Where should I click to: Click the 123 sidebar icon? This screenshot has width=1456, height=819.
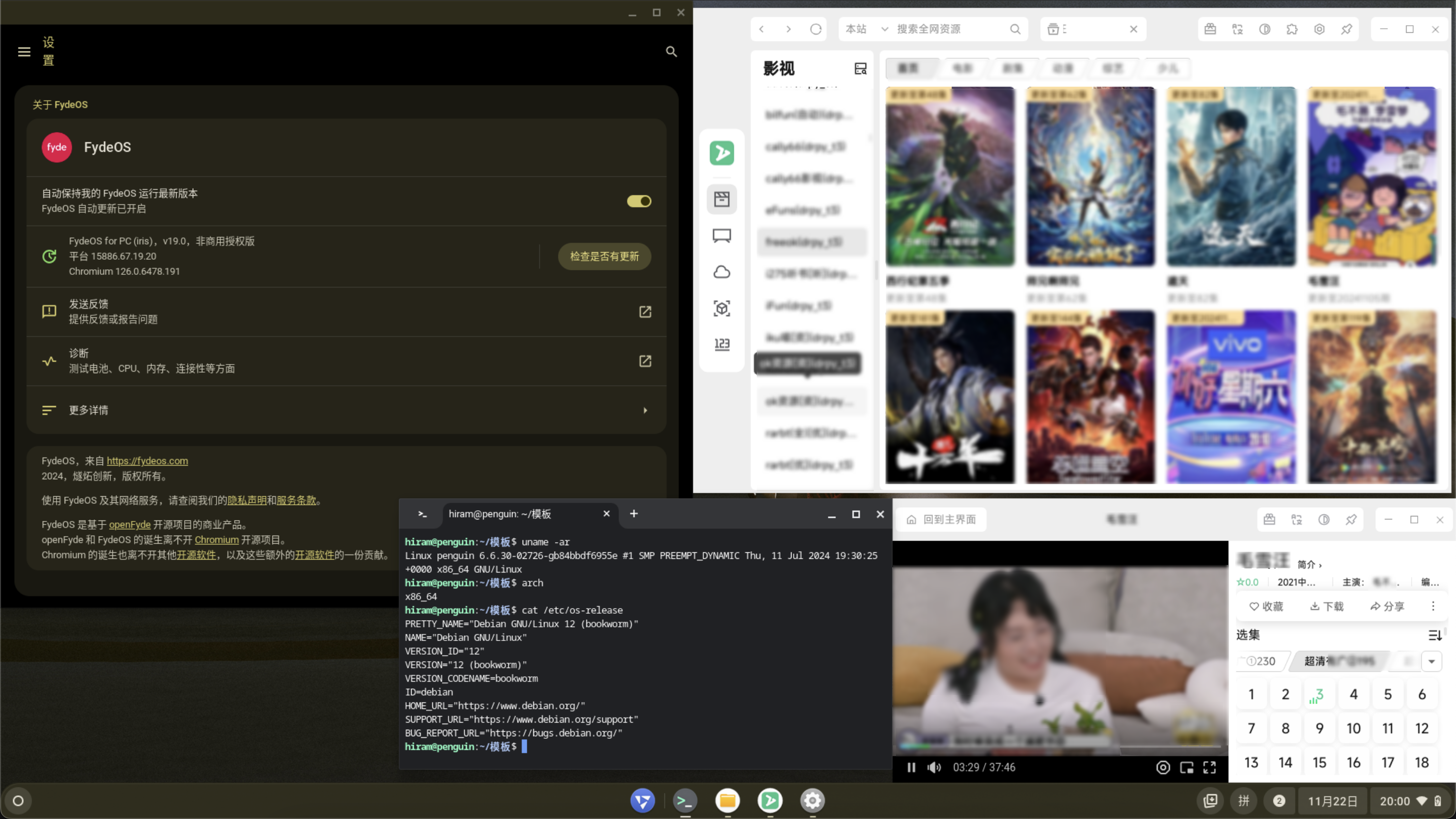pyautogui.click(x=722, y=344)
